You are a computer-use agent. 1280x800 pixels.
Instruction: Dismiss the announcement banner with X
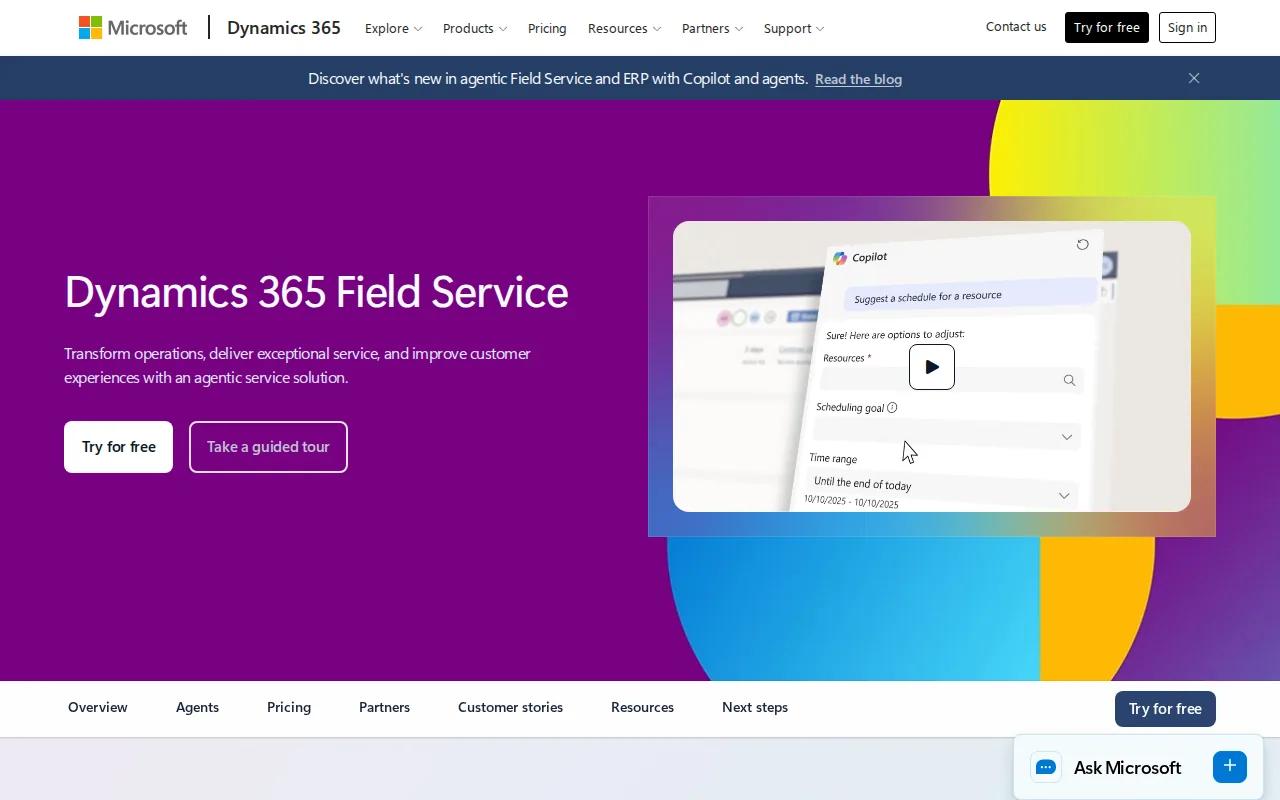click(1194, 78)
